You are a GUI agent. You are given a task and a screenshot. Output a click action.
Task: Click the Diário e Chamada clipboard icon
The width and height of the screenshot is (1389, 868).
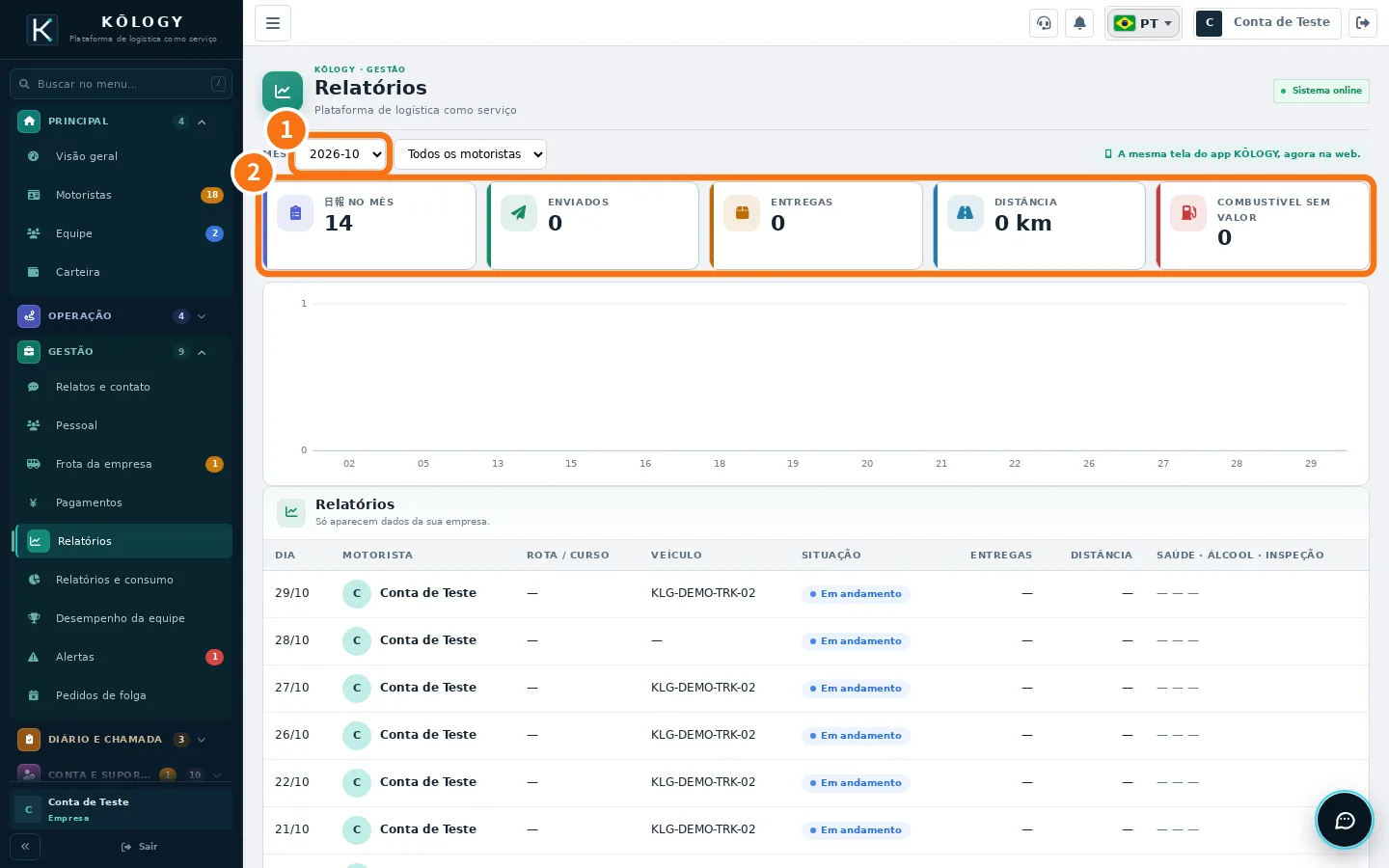coord(29,740)
